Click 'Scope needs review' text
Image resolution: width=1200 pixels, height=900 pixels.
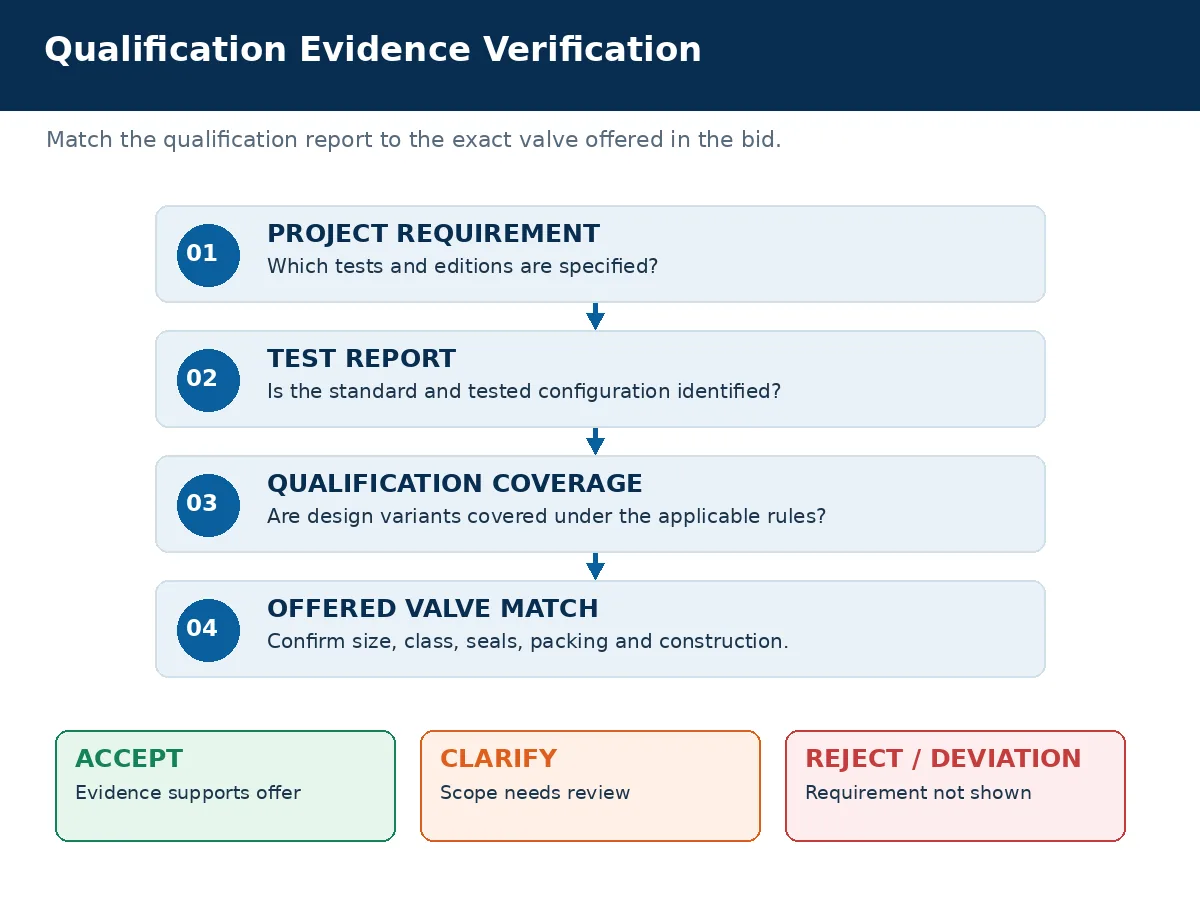coord(535,793)
